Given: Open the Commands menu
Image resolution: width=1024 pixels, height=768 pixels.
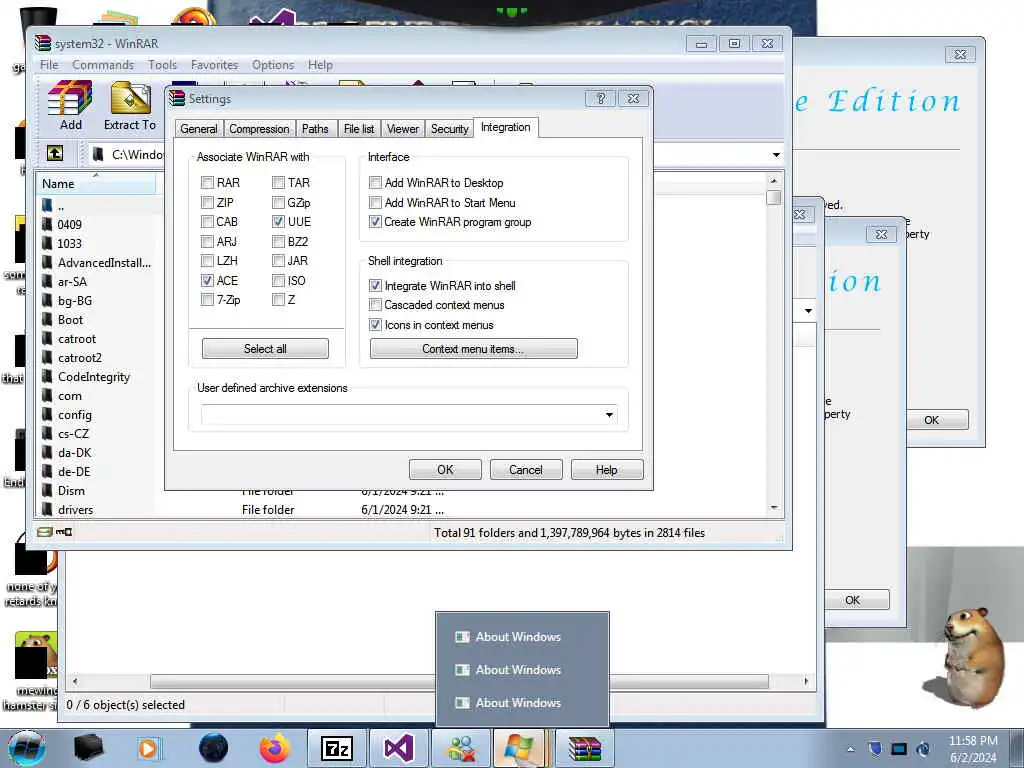Looking at the screenshot, I should [x=103, y=65].
